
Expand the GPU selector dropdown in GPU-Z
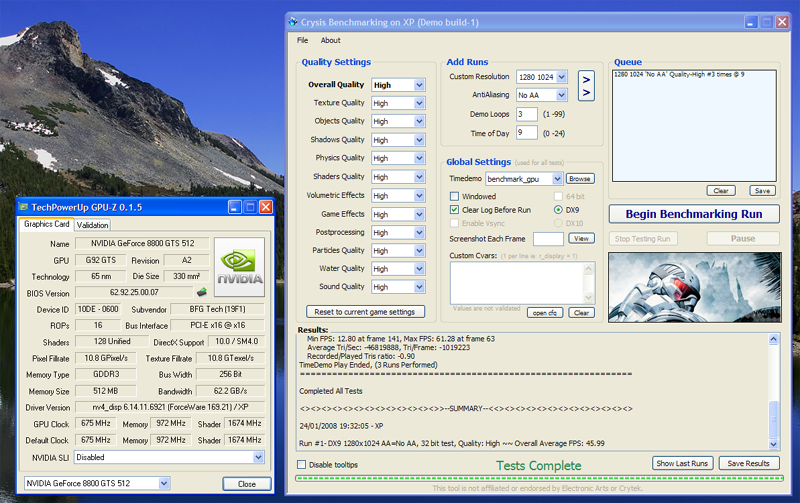coord(164,483)
